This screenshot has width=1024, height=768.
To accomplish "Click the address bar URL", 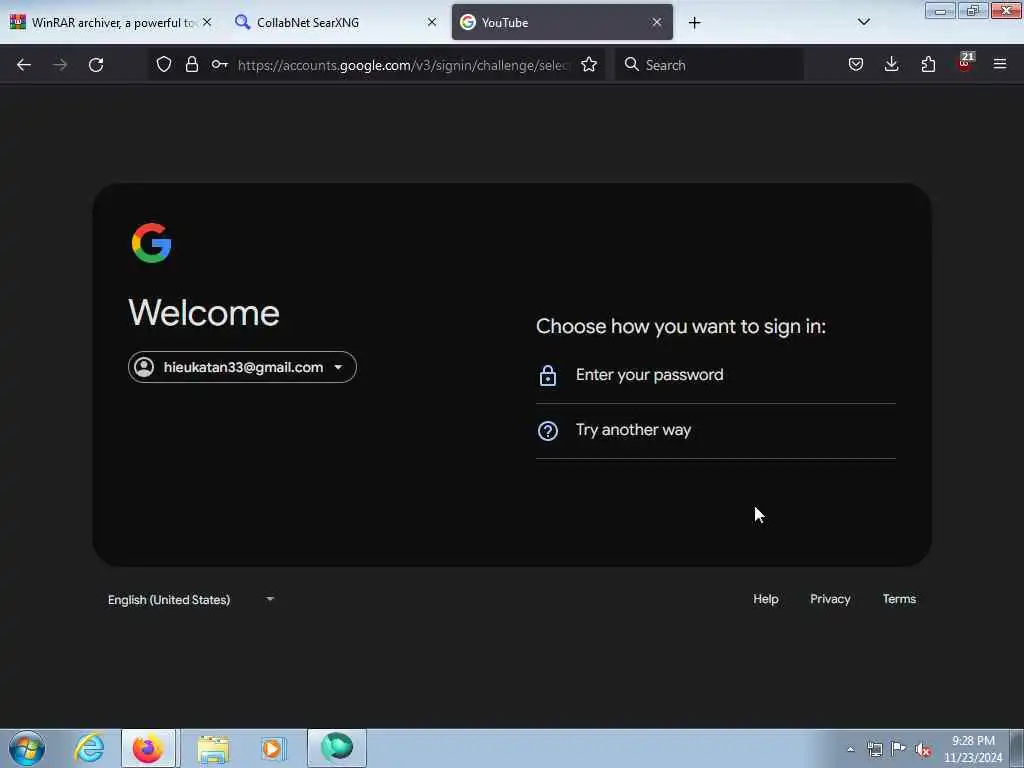I will (x=404, y=65).
